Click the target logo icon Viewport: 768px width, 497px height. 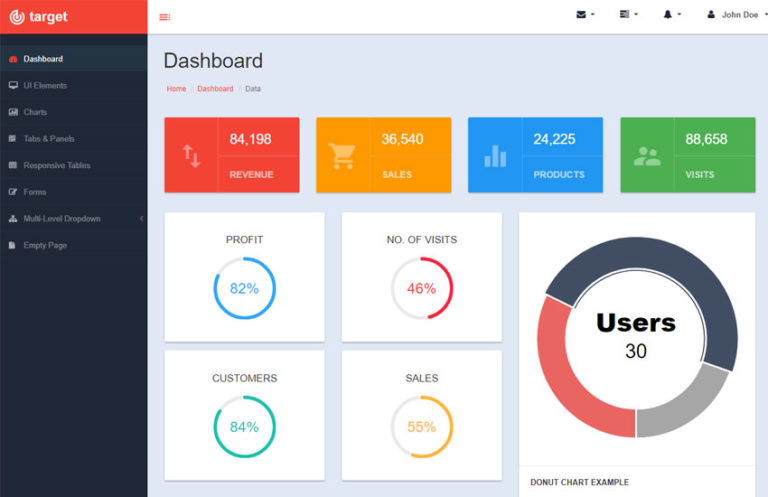coord(16,16)
